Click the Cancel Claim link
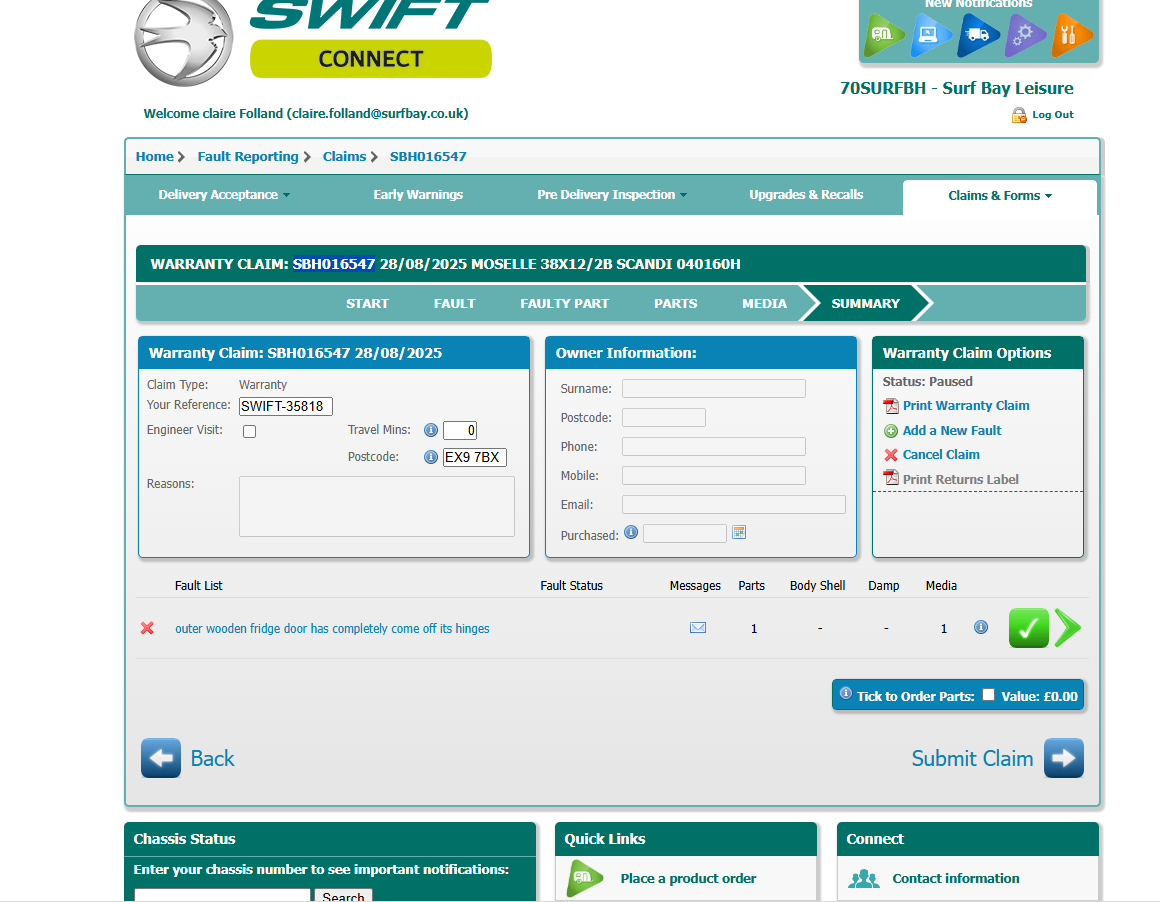 pos(940,454)
